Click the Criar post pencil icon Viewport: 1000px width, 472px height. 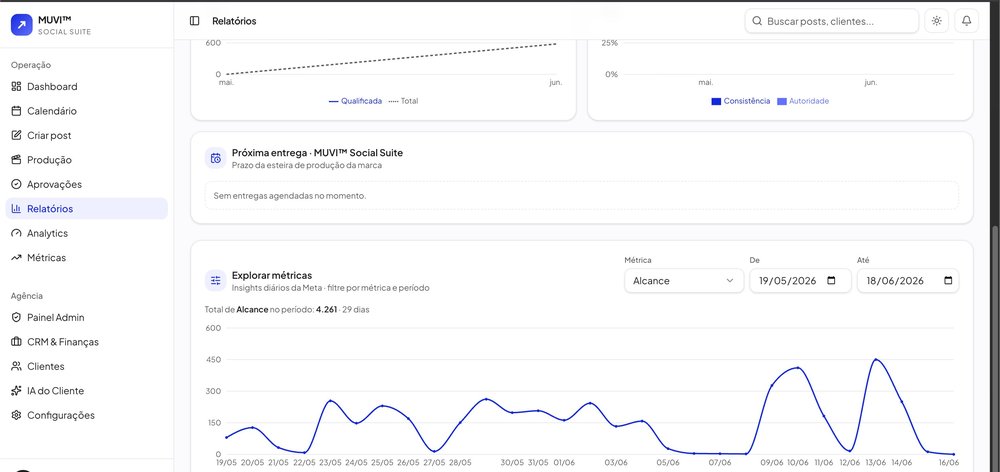coord(17,135)
